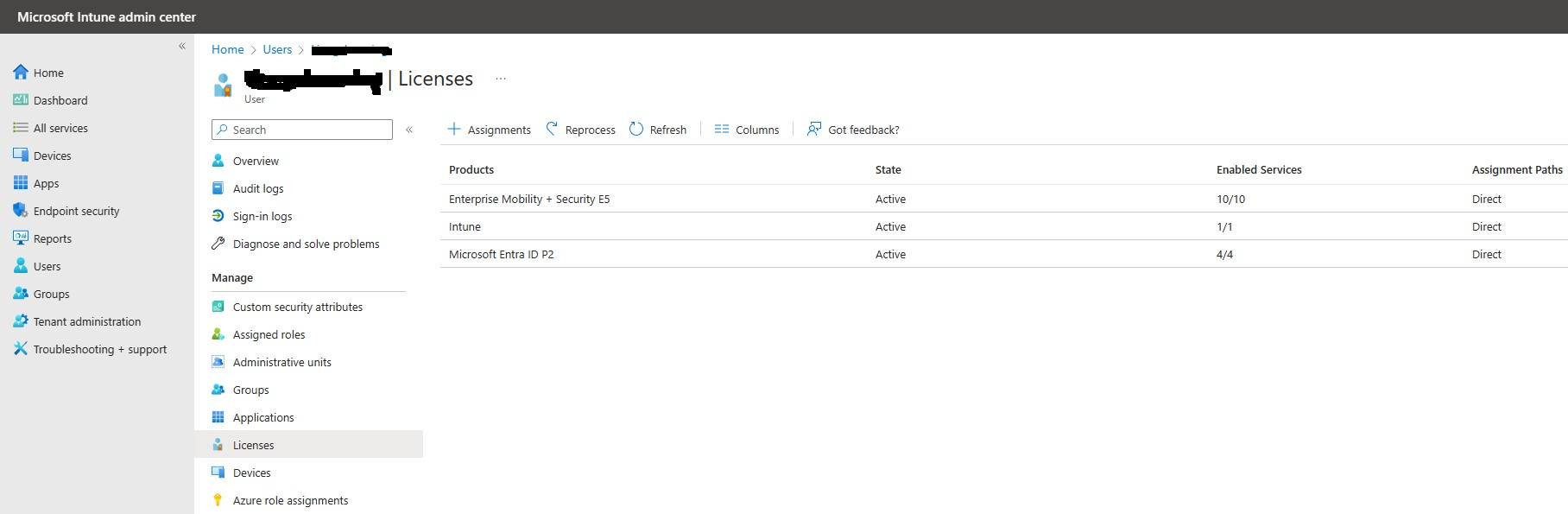The height and width of the screenshot is (514, 1568).
Task: Select the Diagnose and solve problems wrench icon
Action: coord(218,244)
